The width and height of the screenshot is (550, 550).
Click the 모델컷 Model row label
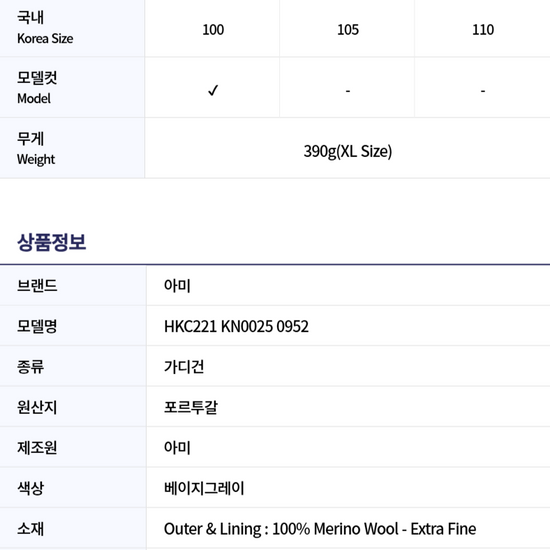click(x=37, y=88)
